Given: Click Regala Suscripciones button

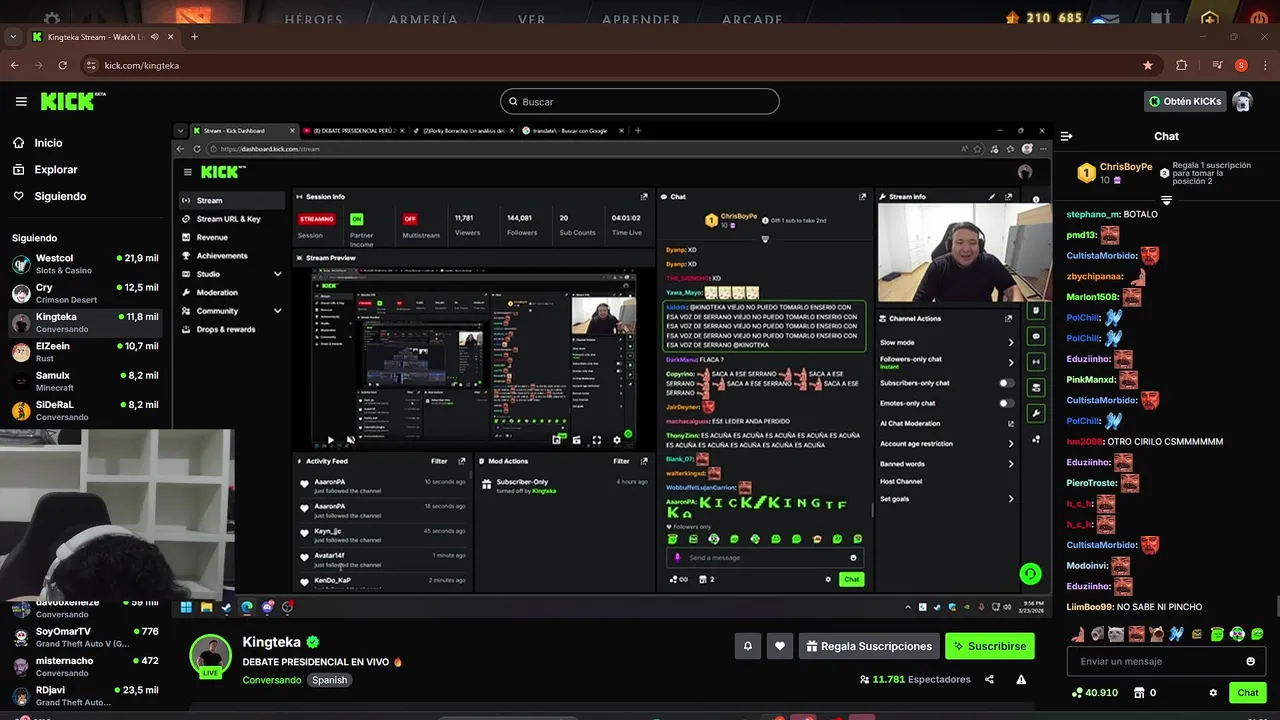Looking at the screenshot, I should pos(869,646).
